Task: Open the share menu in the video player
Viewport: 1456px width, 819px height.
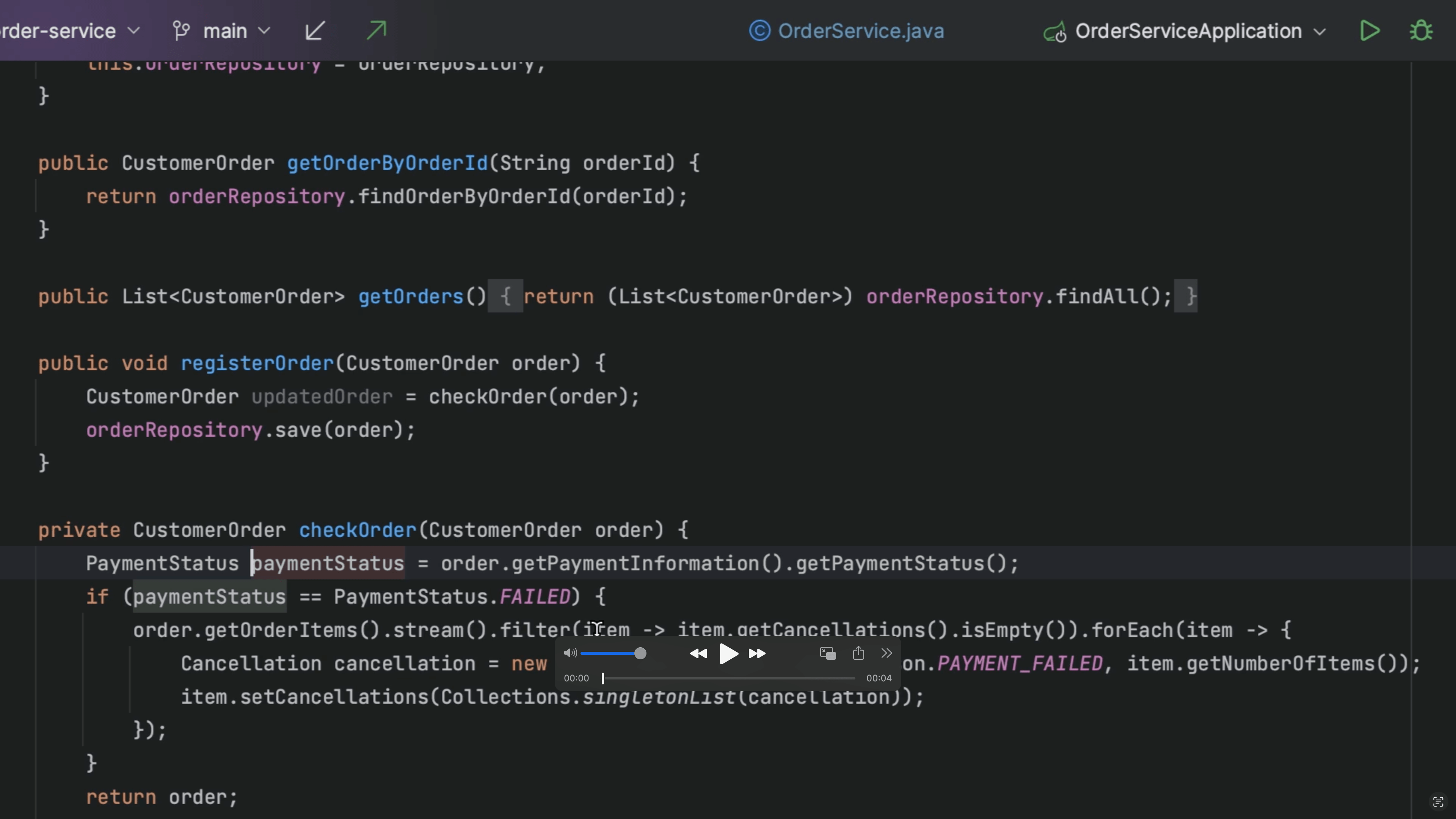Action: (x=858, y=653)
